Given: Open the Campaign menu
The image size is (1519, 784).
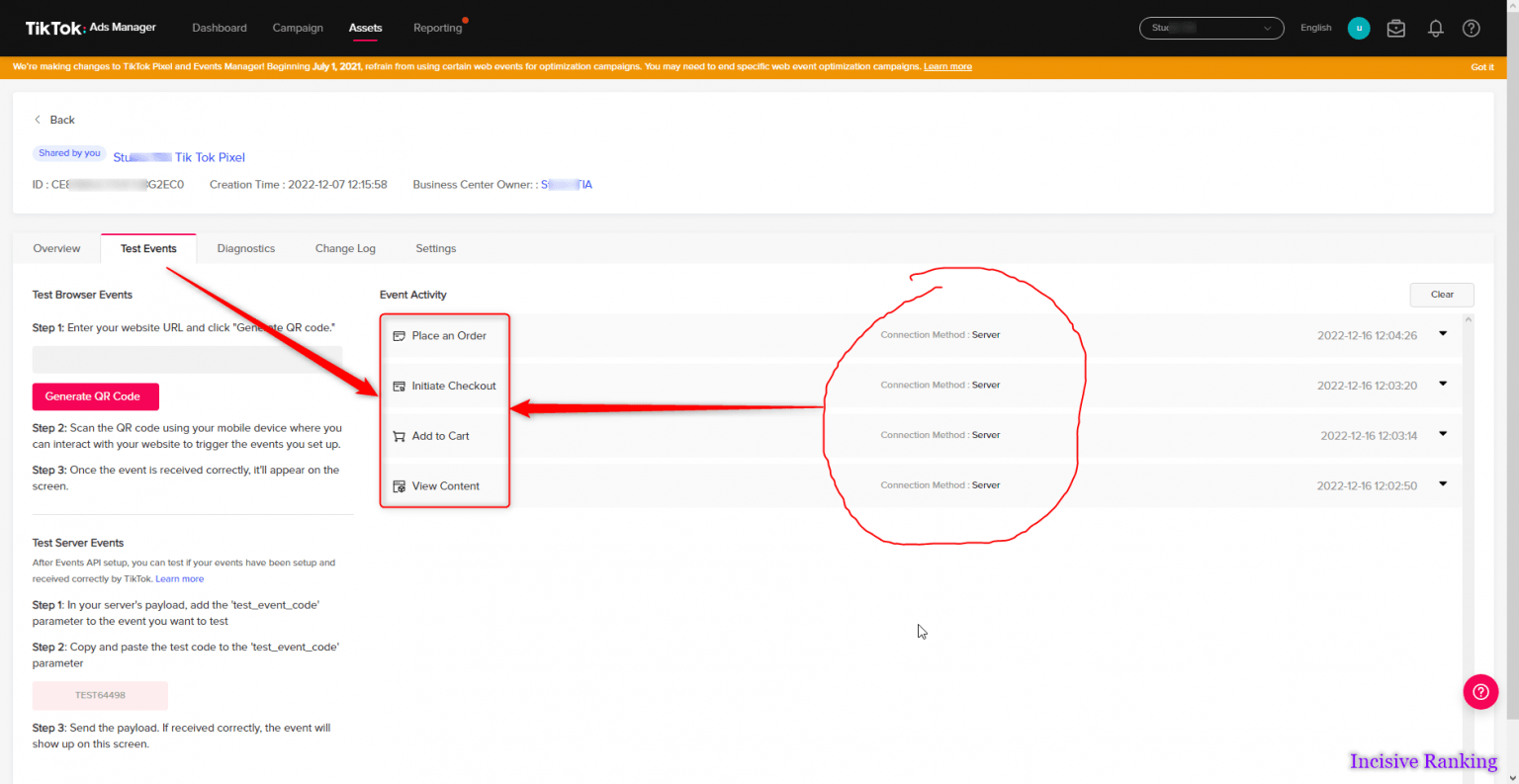Looking at the screenshot, I should coord(298,28).
